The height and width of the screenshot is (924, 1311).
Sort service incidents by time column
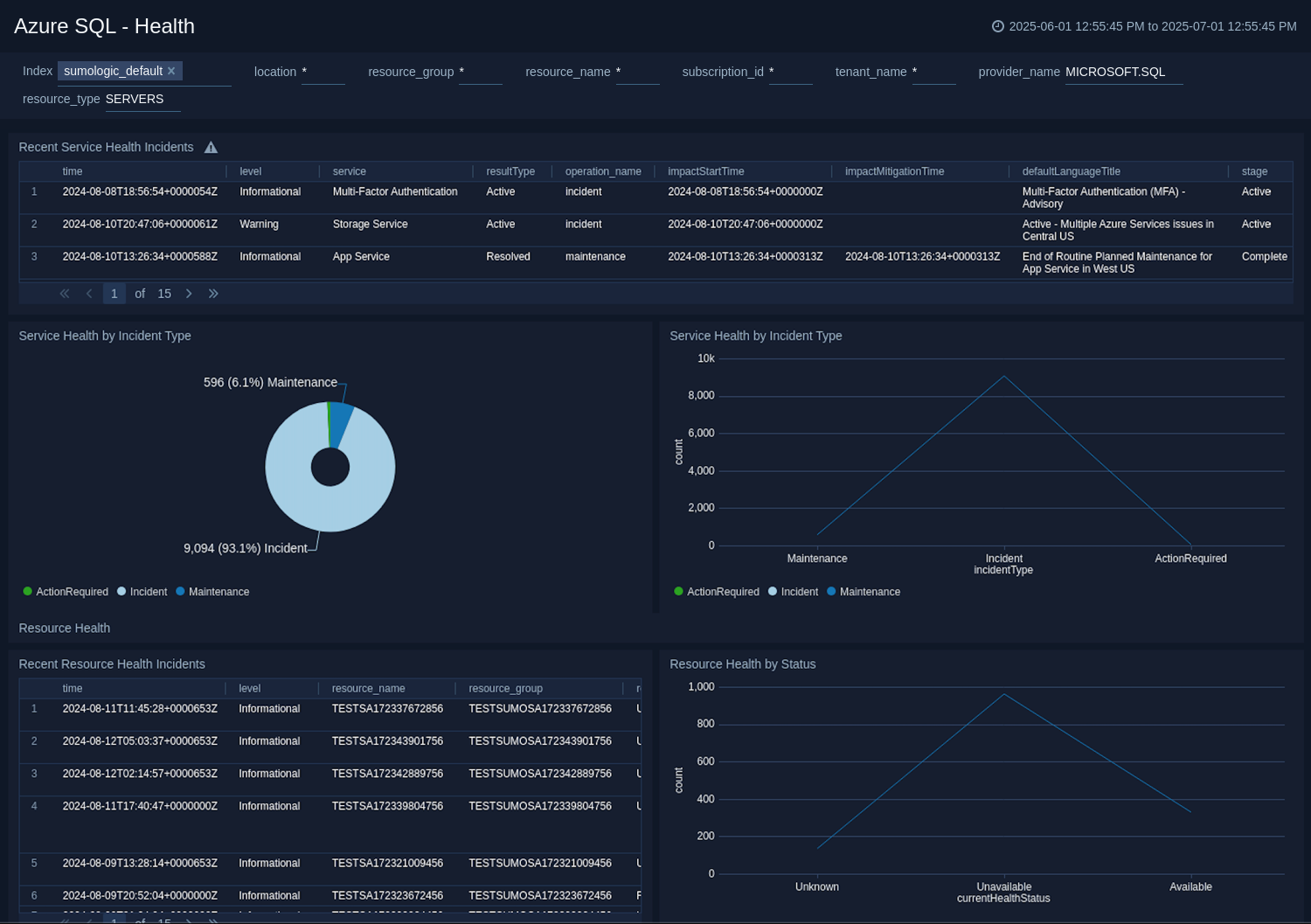click(73, 171)
